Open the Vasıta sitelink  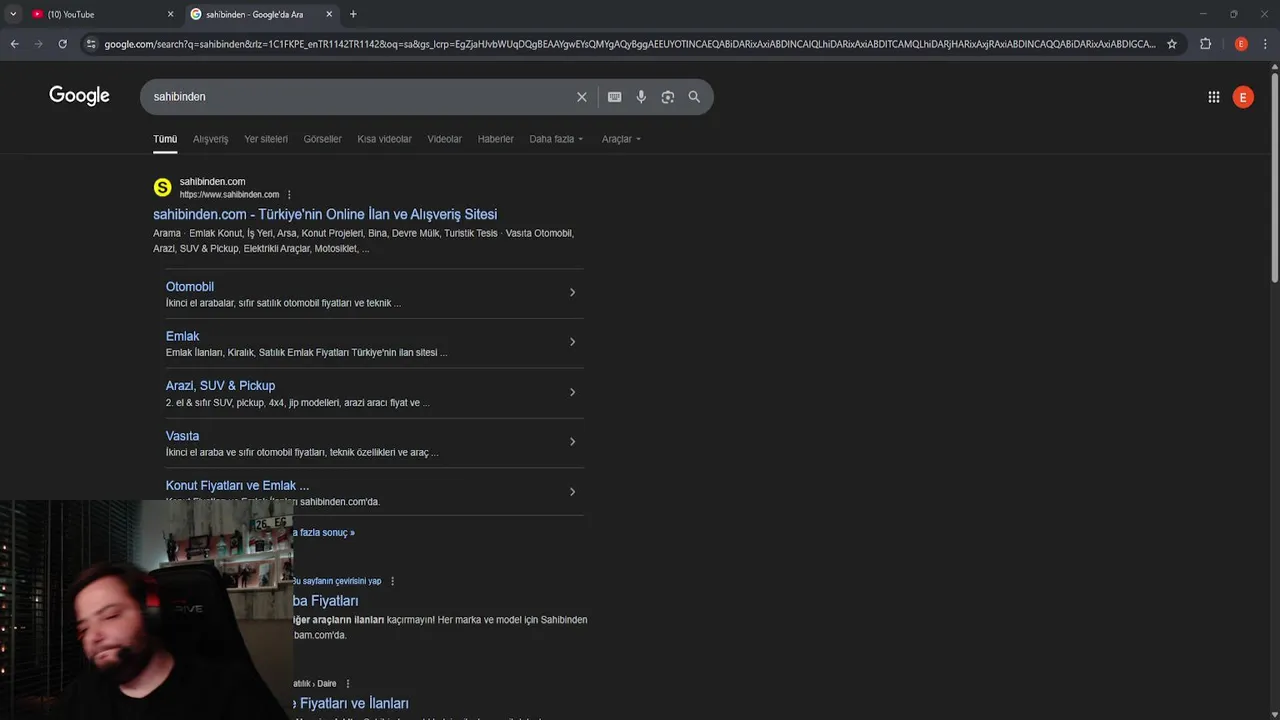(182, 436)
